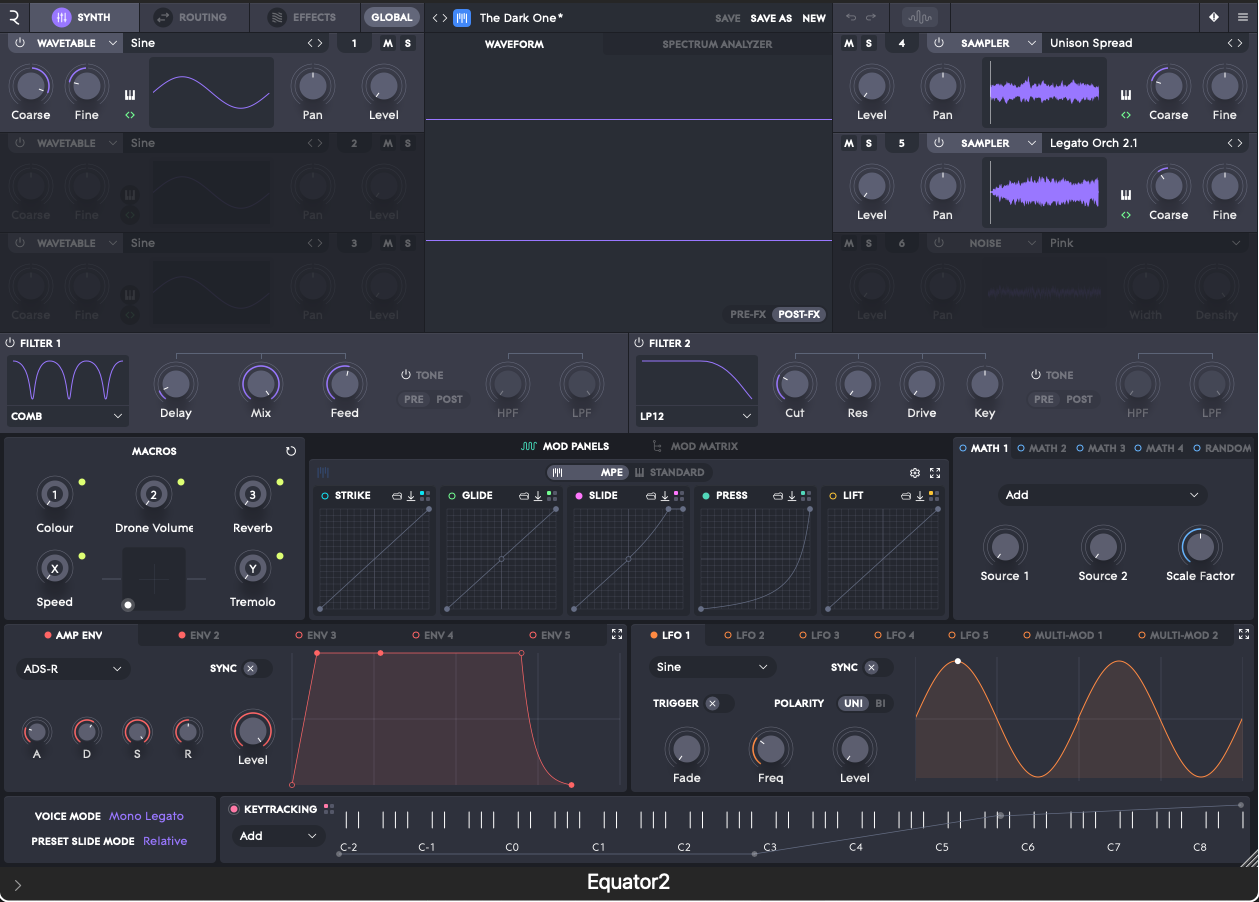The height and width of the screenshot is (902, 1259).
Task: Enable the LFO 1 Sync toggle
Action: pos(871,667)
